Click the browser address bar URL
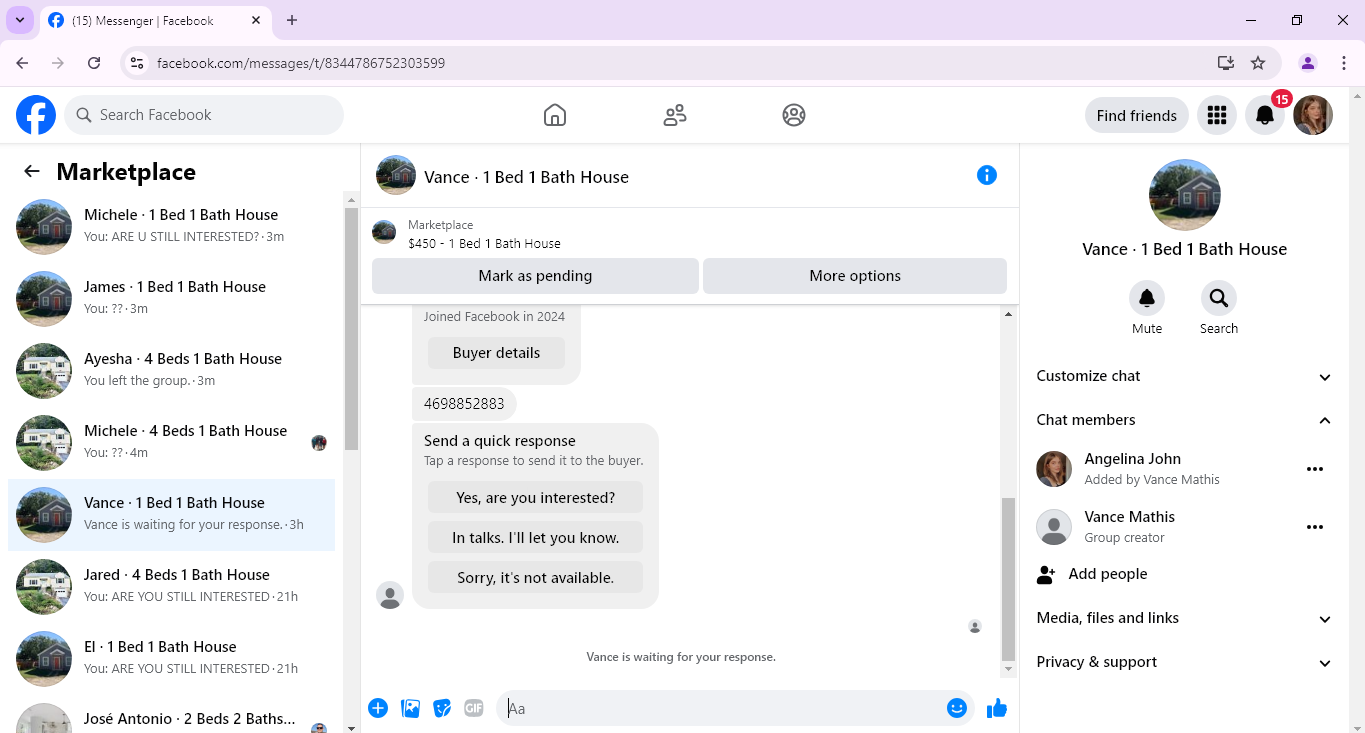 301,63
